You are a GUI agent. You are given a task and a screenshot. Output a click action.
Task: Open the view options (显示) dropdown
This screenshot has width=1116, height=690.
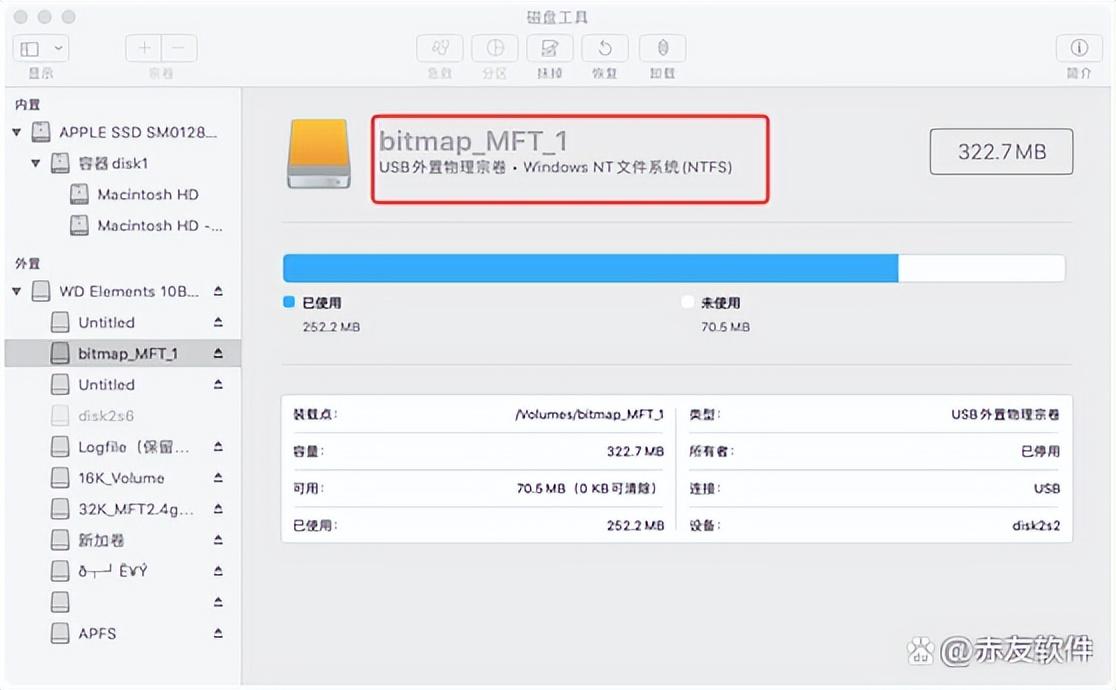[x=39, y=47]
